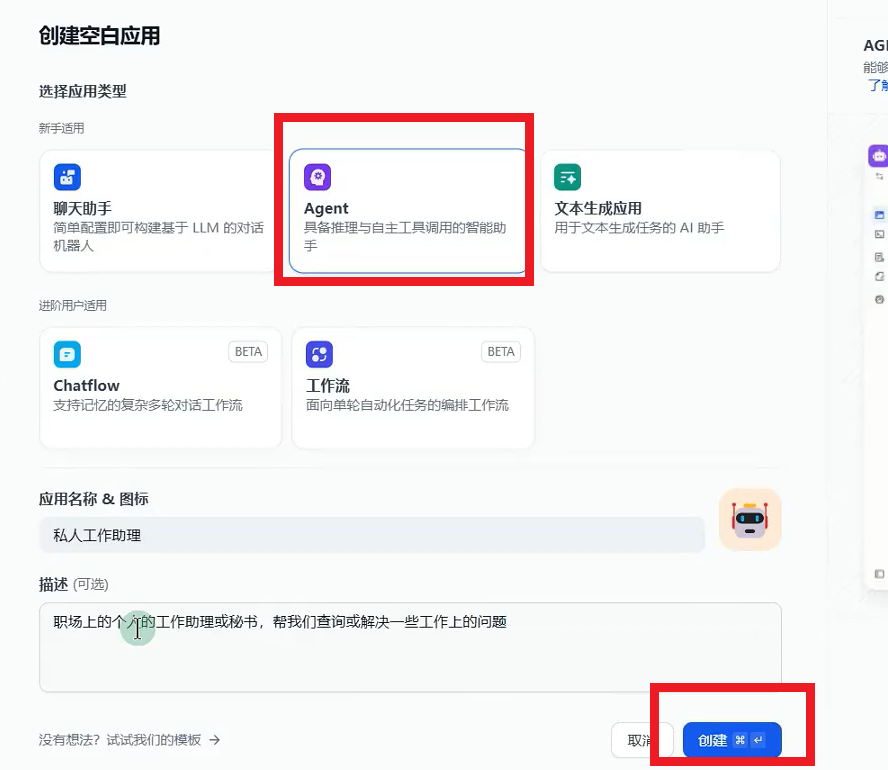This screenshot has height=770, width=888.
Task: Focus the 应用名称 input with 私人工作助理
Action: pos(372,535)
